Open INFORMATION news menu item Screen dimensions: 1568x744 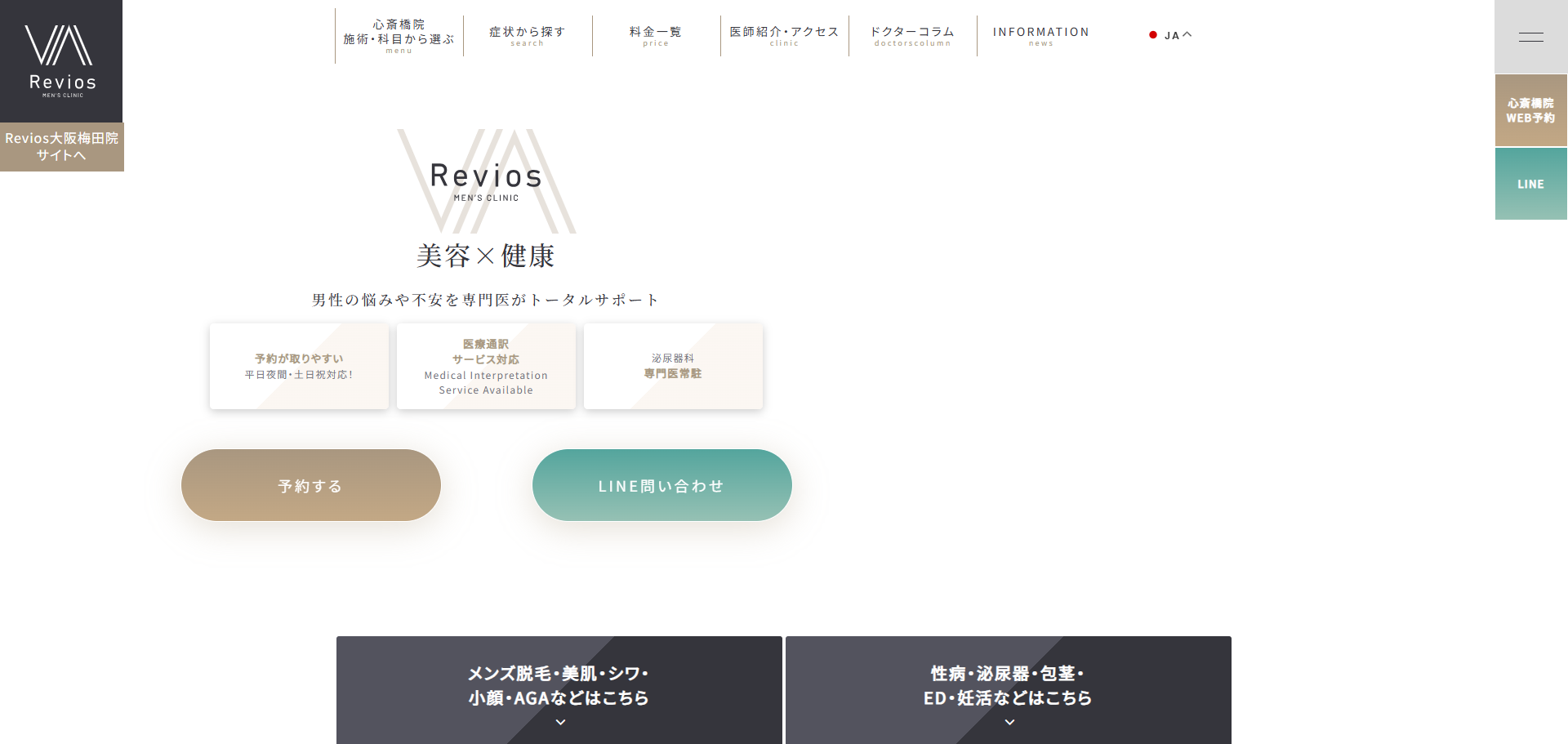point(1041,36)
